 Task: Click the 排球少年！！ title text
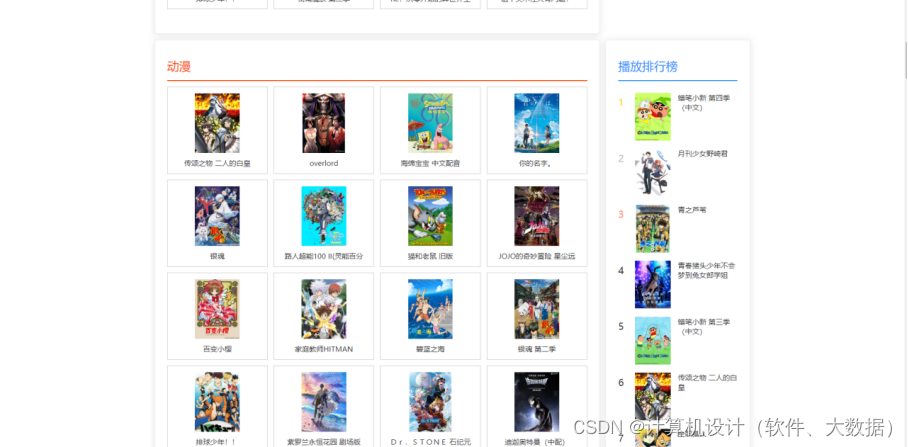(x=217, y=442)
